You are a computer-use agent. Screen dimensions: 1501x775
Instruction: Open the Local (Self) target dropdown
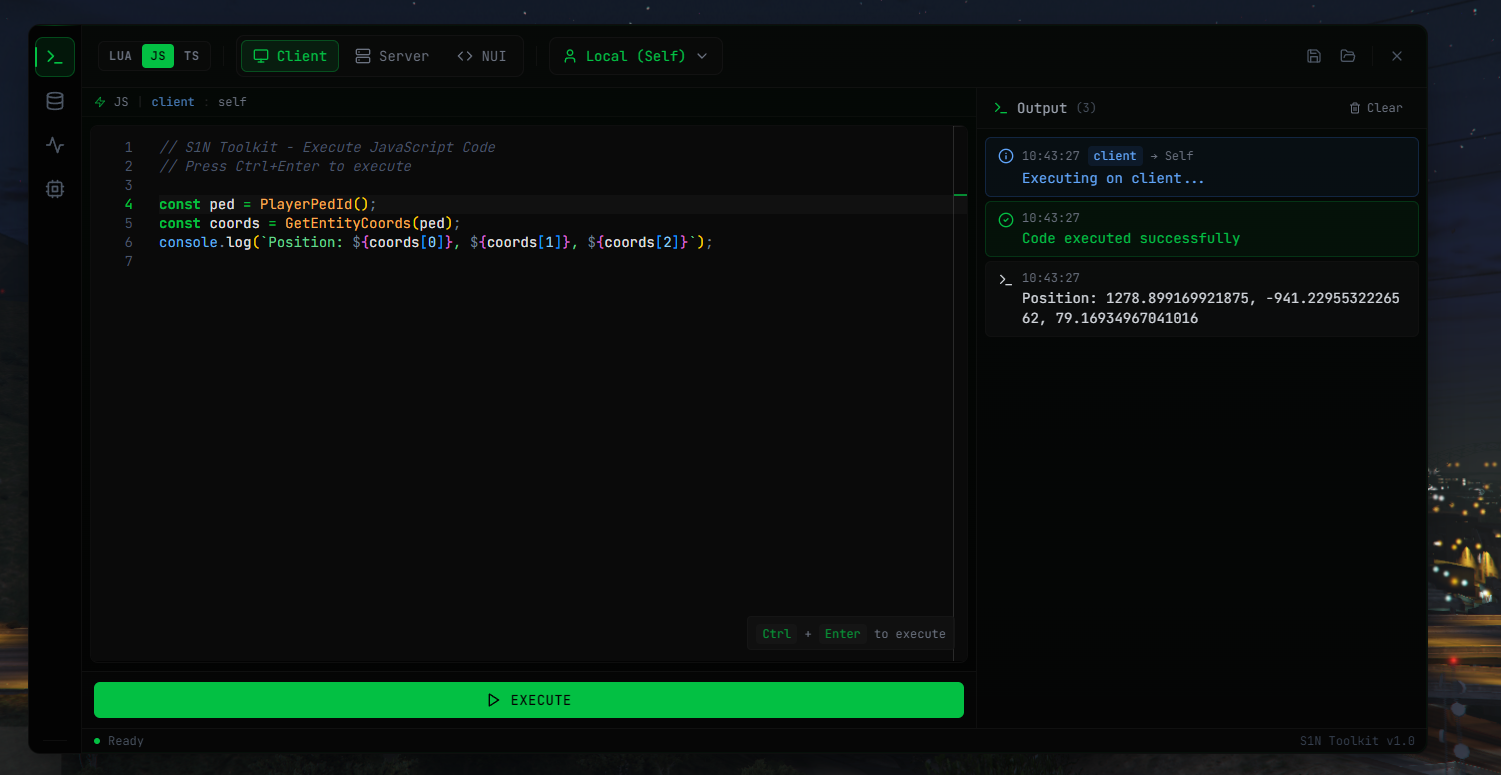tap(636, 56)
